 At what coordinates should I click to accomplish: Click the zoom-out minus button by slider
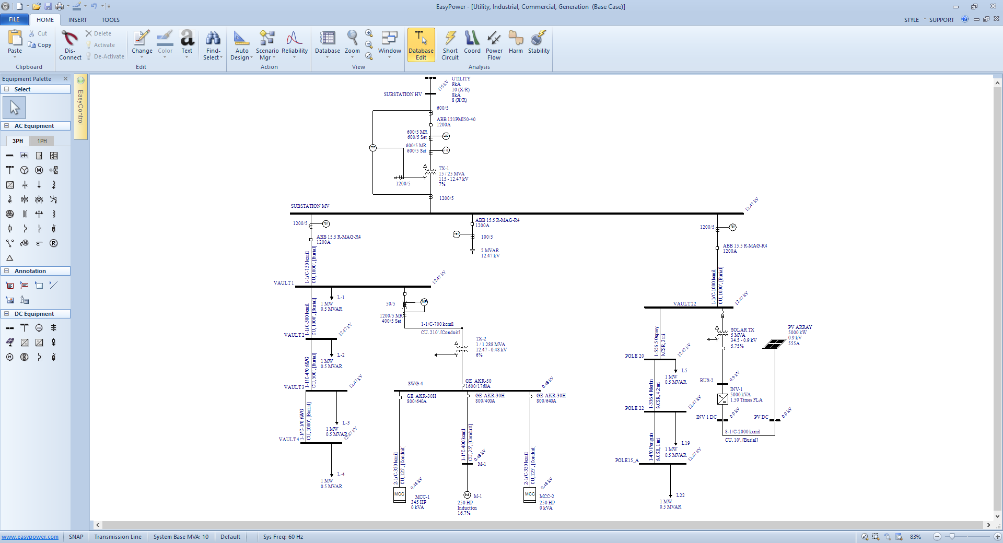tap(937, 537)
